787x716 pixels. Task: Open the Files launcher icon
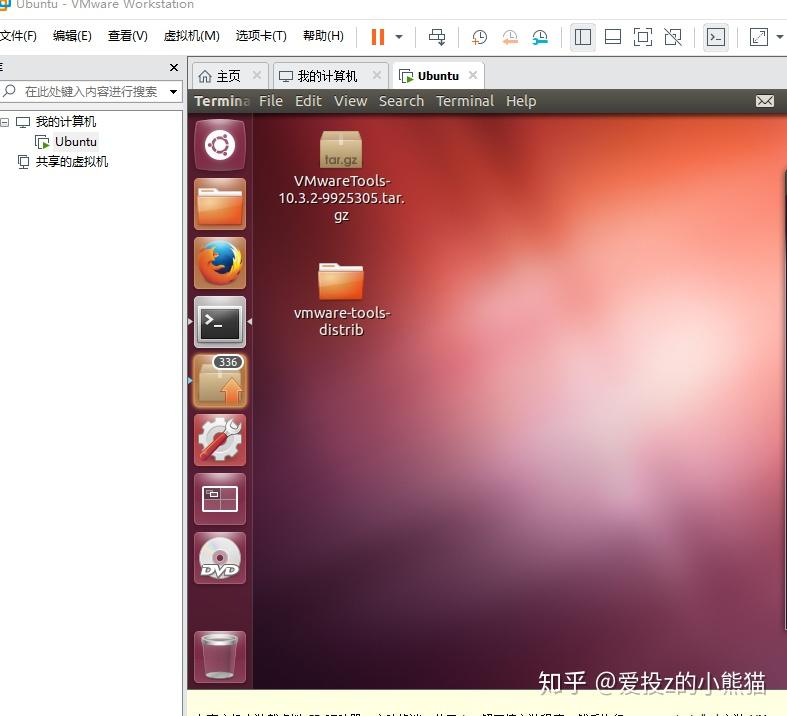220,204
